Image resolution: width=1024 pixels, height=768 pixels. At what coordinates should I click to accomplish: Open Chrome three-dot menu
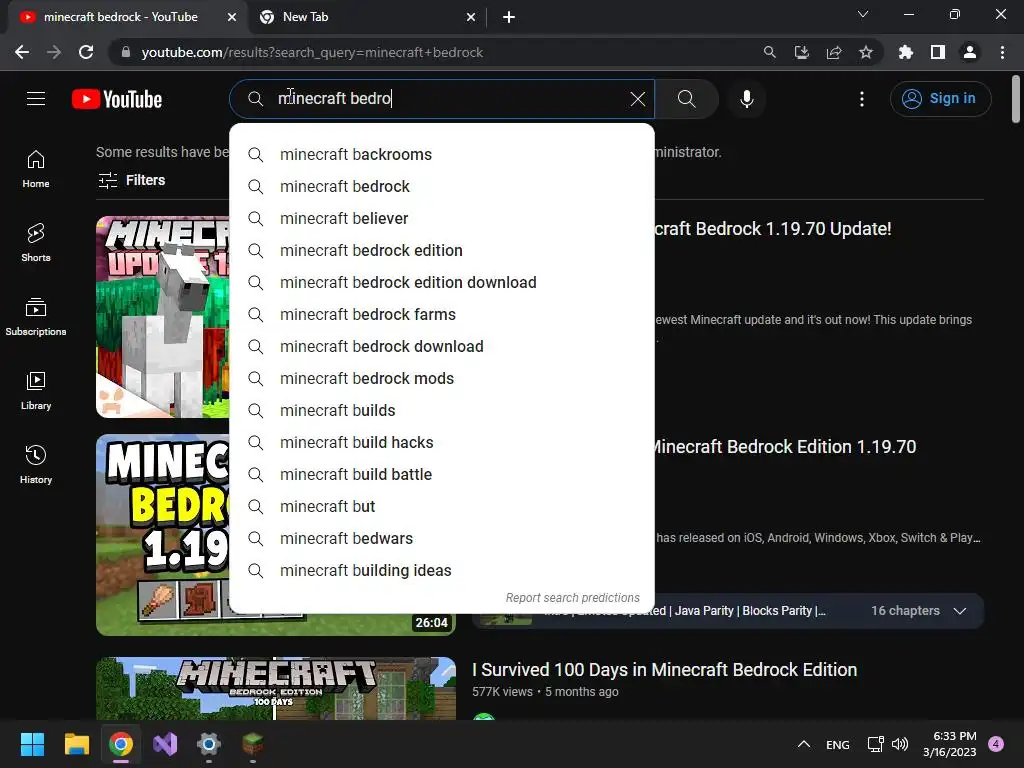tap(1002, 52)
